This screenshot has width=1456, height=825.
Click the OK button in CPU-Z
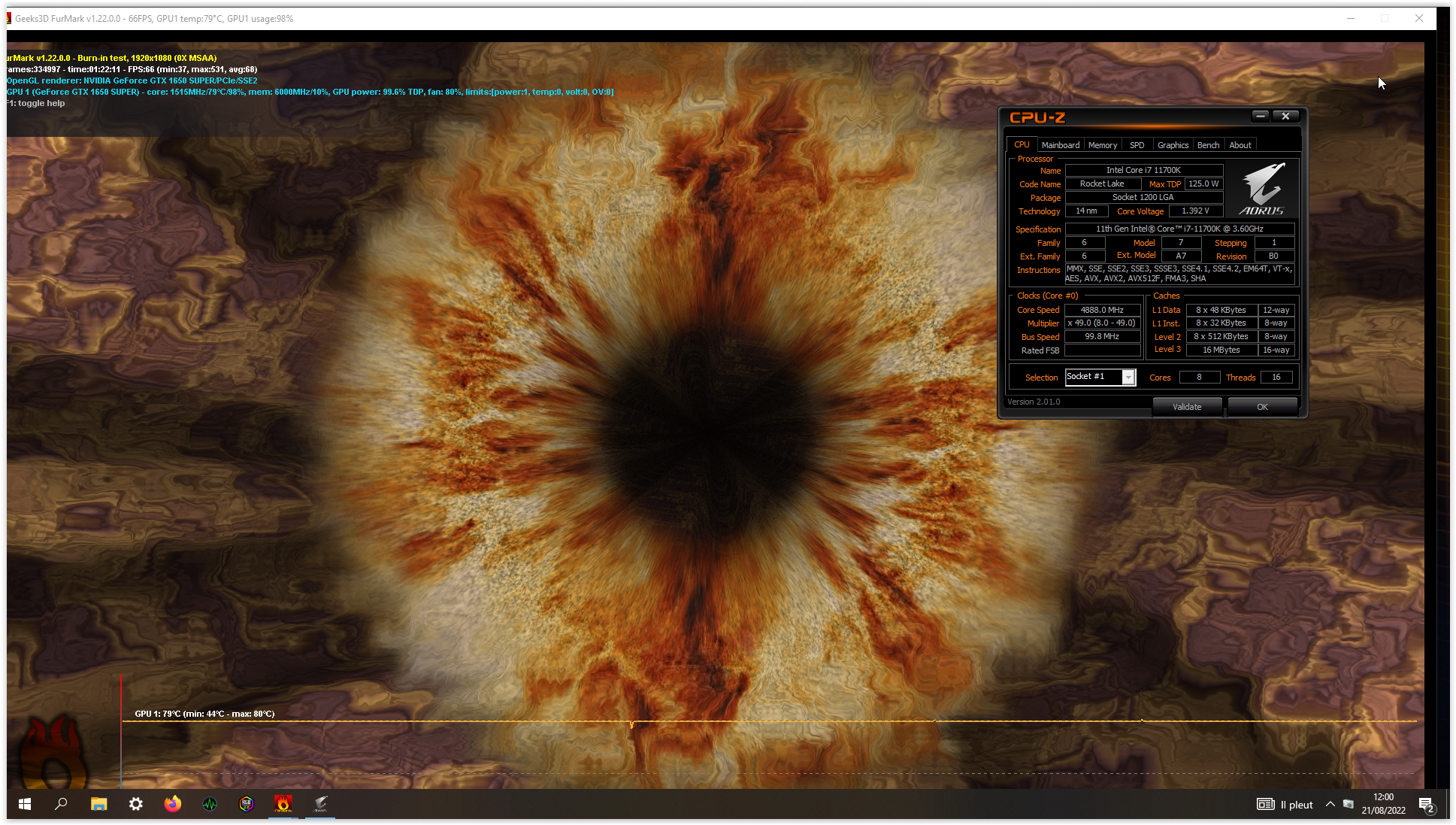coord(1262,407)
